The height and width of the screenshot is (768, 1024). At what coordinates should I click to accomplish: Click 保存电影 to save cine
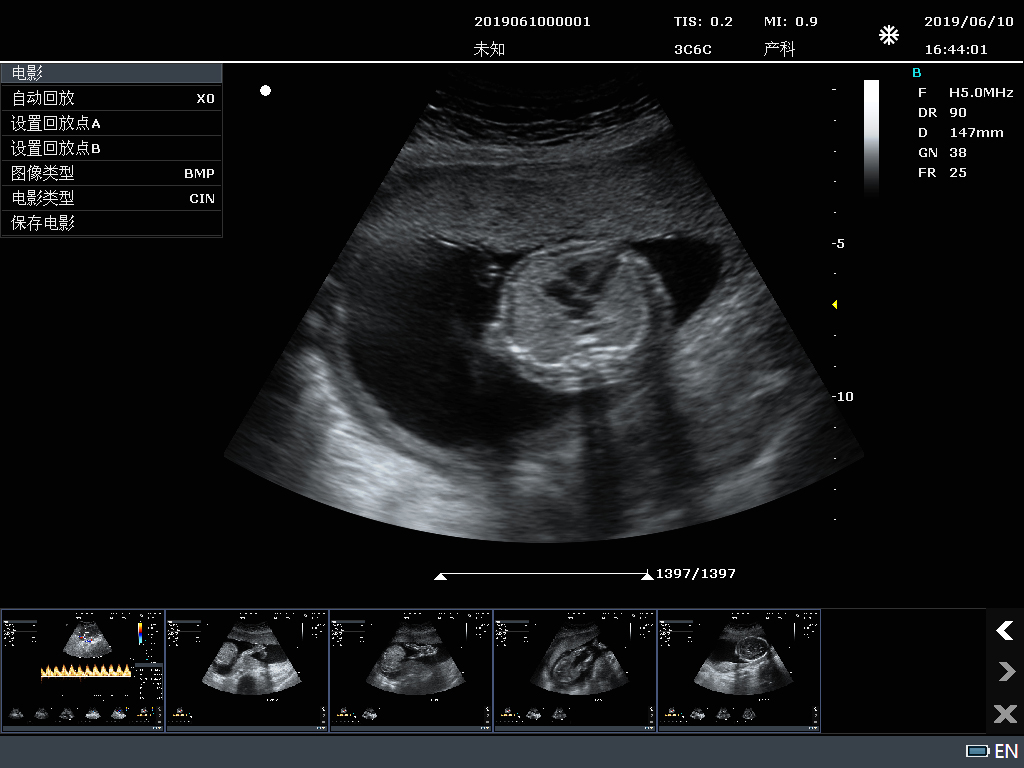(x=111, y=223)
